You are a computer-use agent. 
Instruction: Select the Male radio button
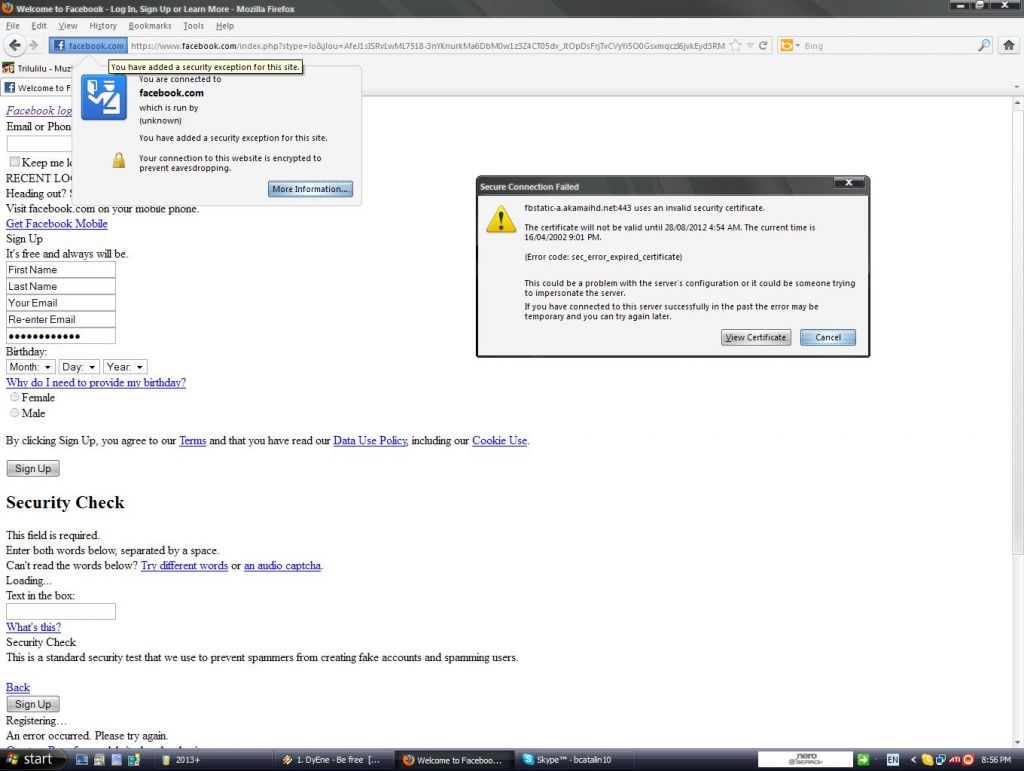click(15, 413)
